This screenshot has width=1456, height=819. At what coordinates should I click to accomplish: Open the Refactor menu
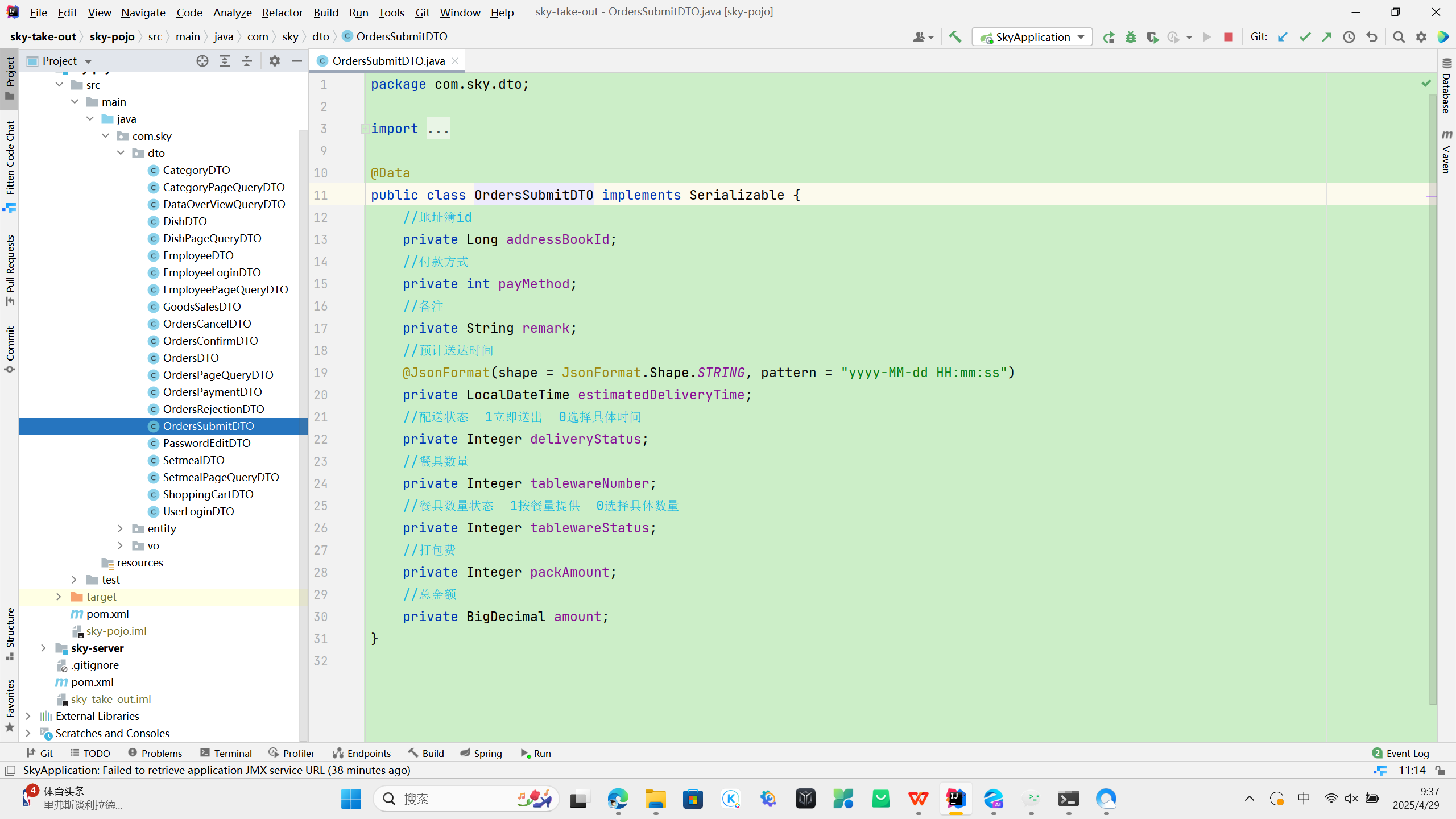point(282,12)
